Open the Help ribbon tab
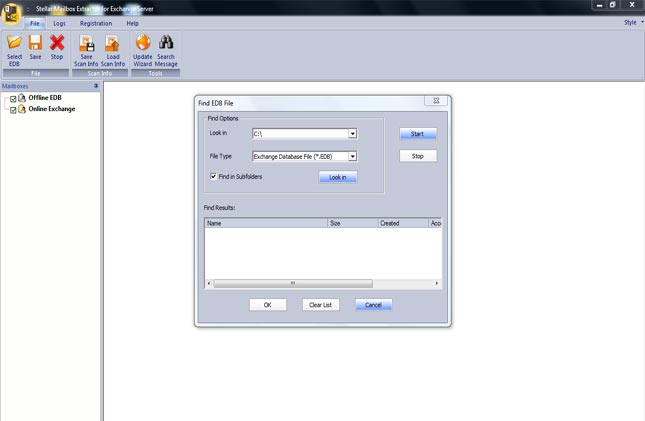This screenshot has width=645, height=421. tap(132, 23)
